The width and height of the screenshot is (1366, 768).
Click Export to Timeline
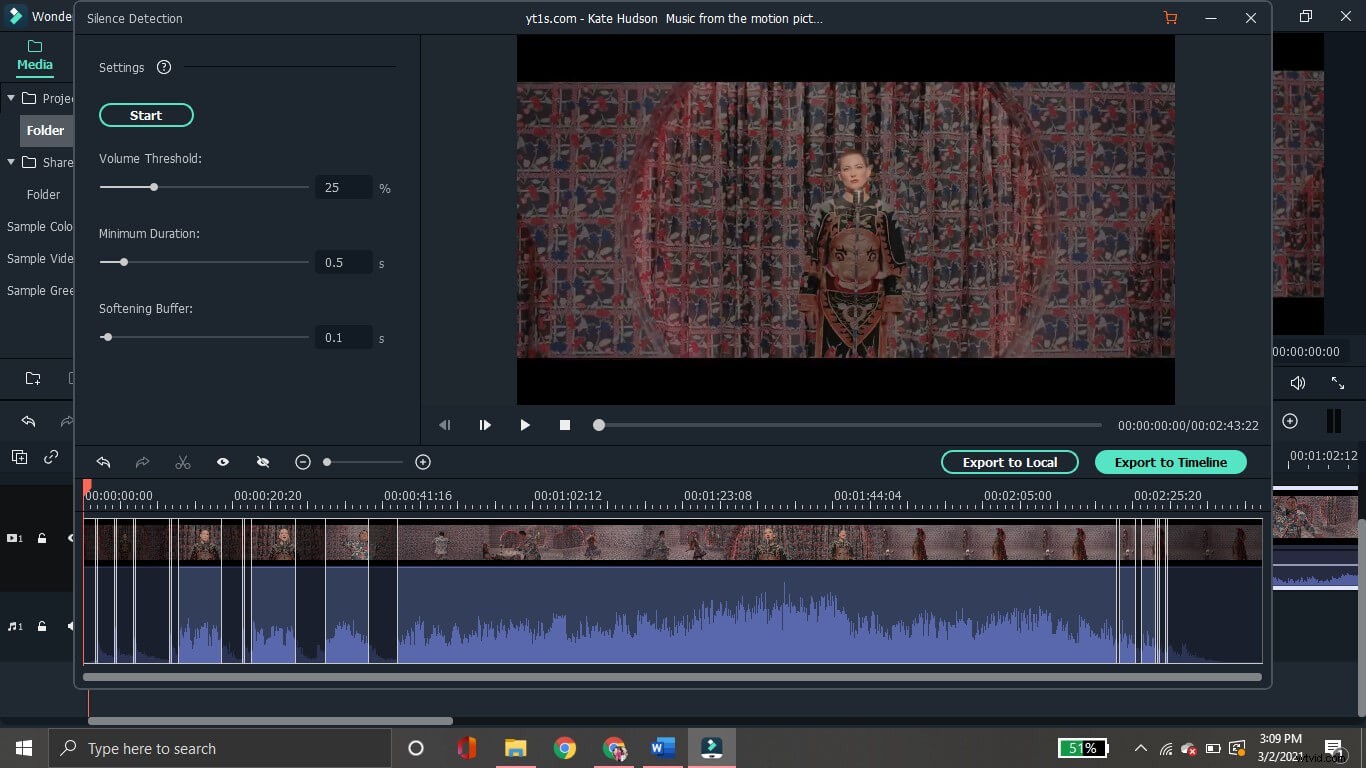1170,462
